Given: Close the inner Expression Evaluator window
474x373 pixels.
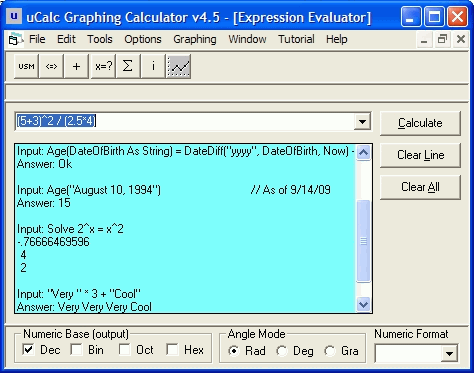Looking at the screenshot, I should [x=461, y=39].
